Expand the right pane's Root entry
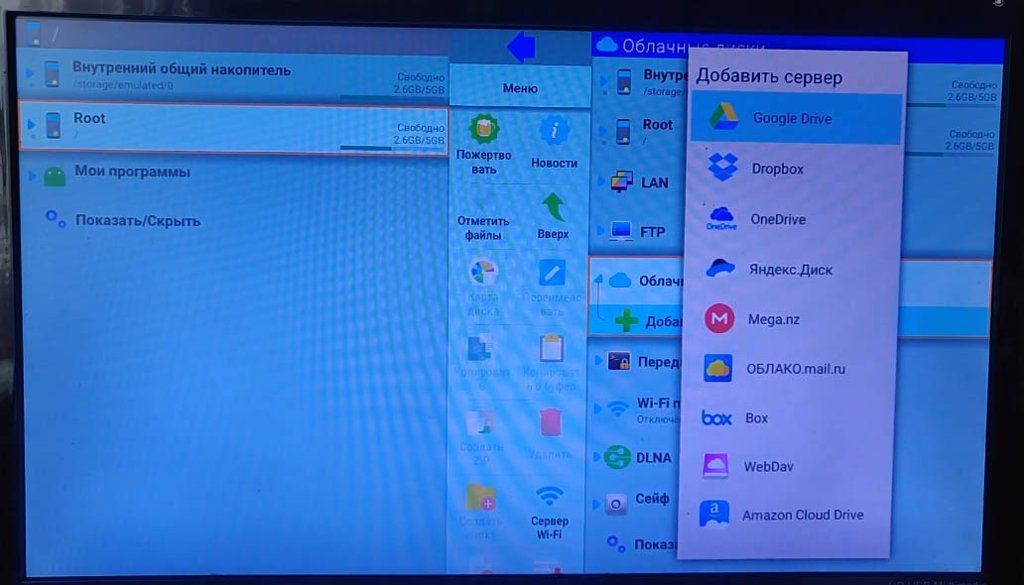The width and height of the screenshot is (1024, 585). [x=603, y=131]
